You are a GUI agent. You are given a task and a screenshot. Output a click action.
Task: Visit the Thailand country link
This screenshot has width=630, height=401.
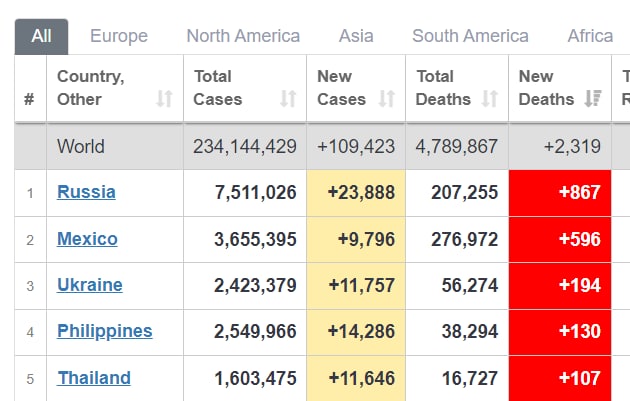tap(94, 378)
